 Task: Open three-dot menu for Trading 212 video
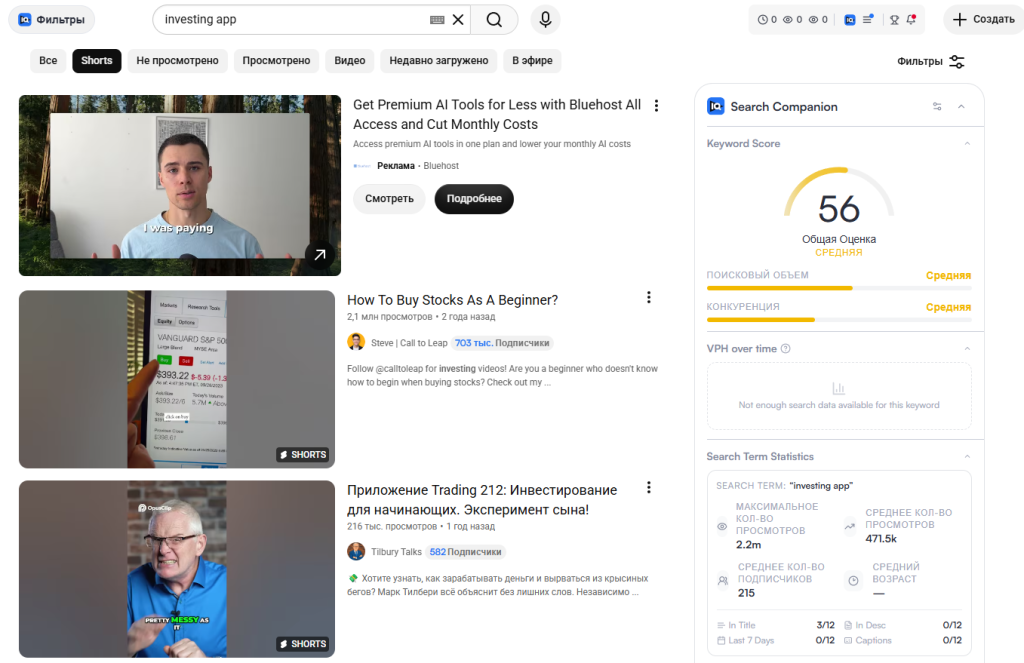click(x=648, y=488)
